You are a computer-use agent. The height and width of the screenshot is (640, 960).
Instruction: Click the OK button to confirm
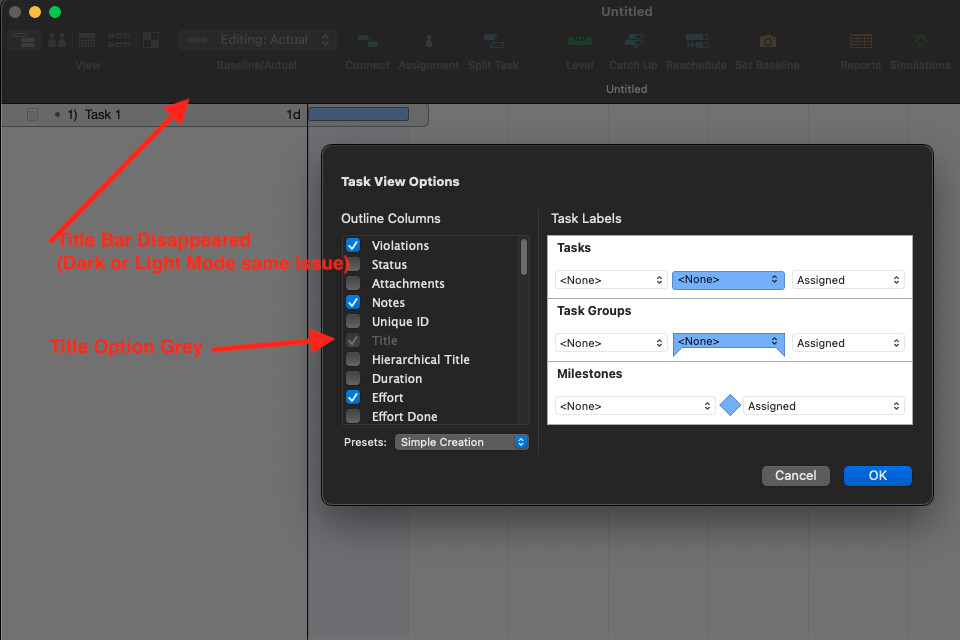(877, 475)
